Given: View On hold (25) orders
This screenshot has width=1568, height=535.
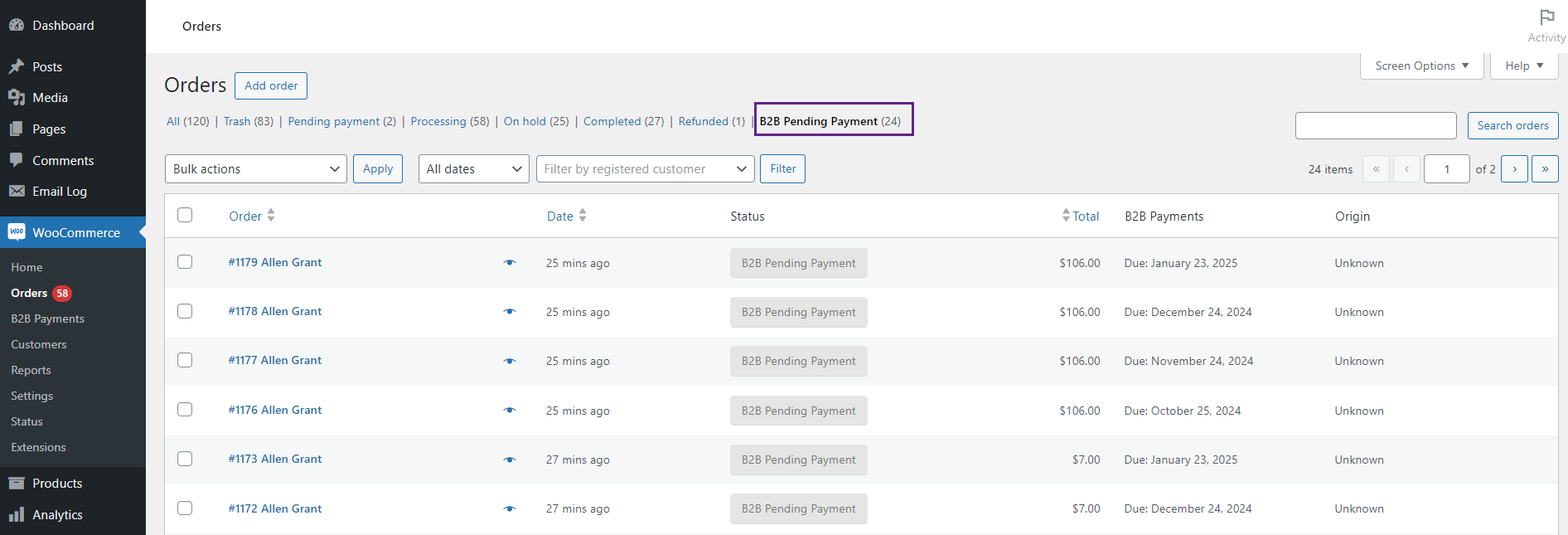Looking at the screenshot, I should tap(536, 121).
